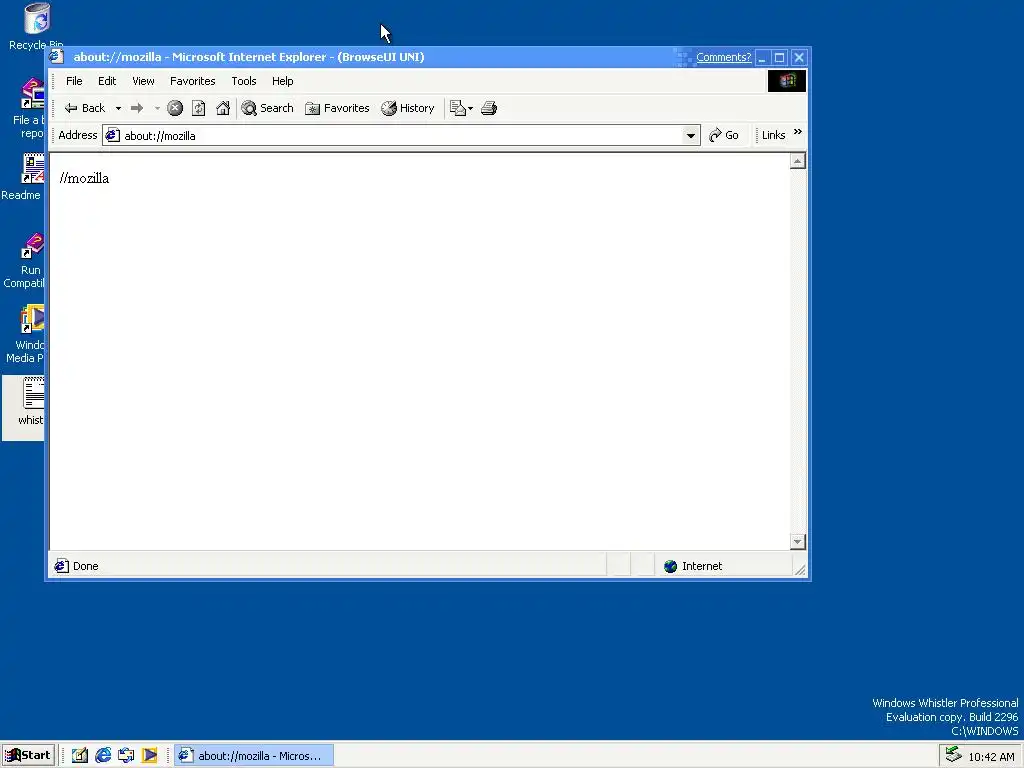This screenshot has width=1024, height=768.
Task: Open the Edit menu
Action: tap(107, 81)
